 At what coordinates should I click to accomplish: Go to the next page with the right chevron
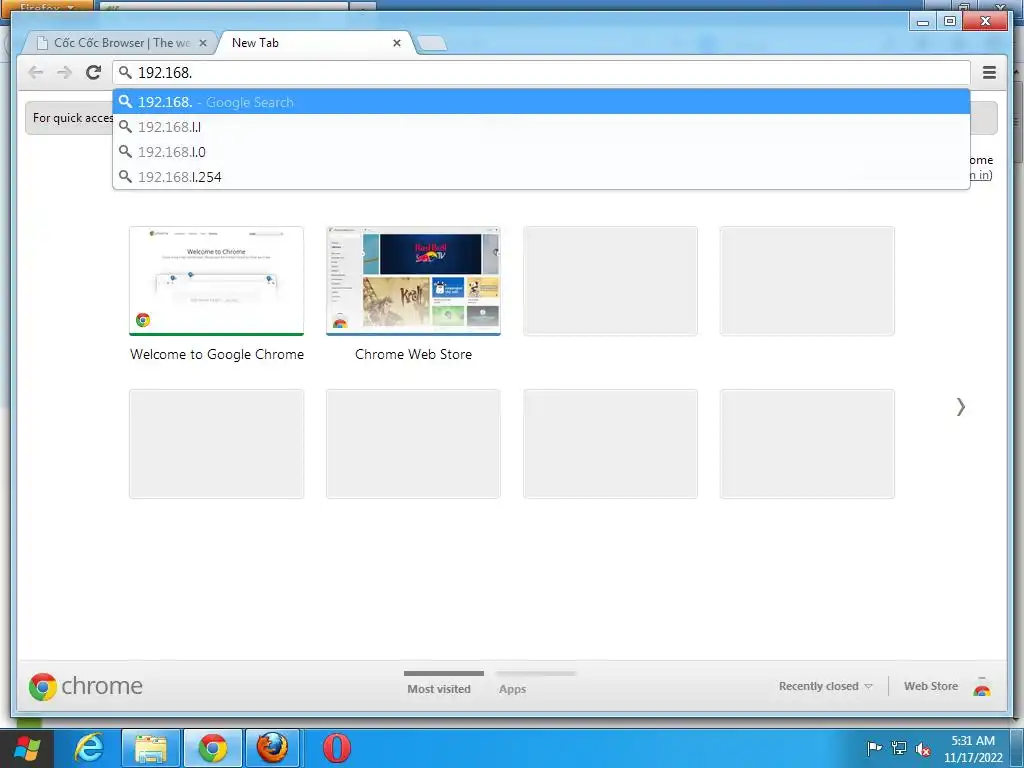click(x=961, y=407)
